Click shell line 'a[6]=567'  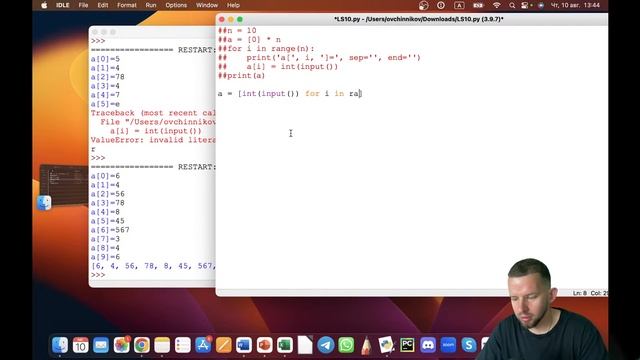coord(110,230)
